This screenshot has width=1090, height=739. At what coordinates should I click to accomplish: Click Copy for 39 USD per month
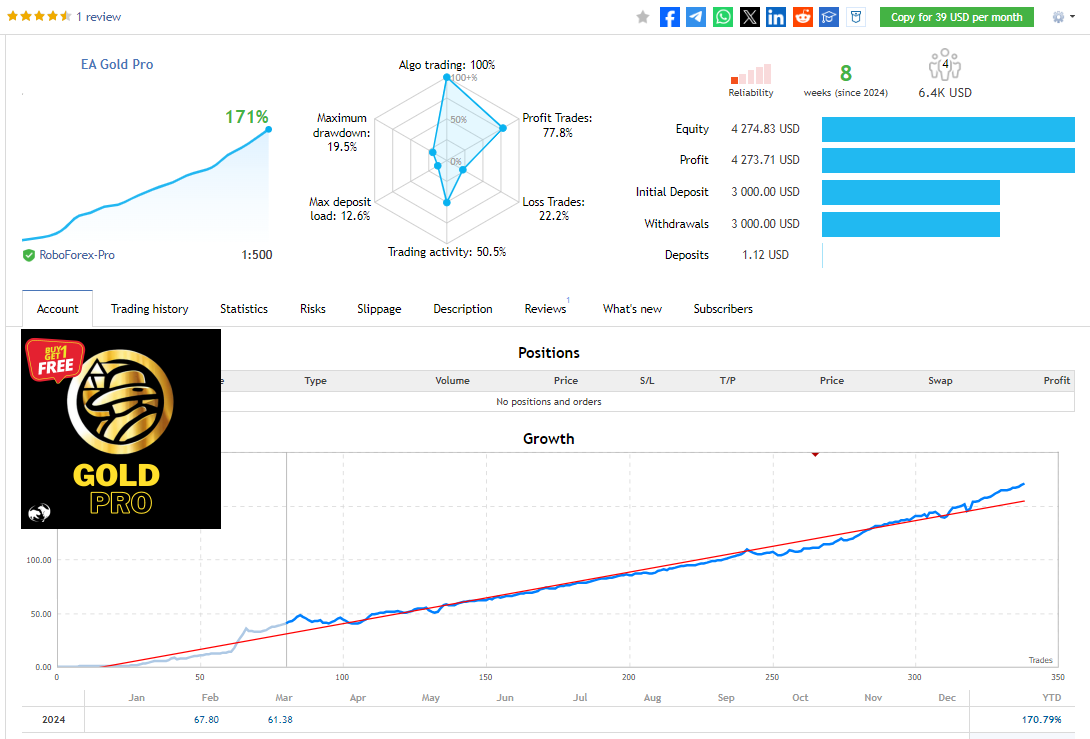[x=956, y=17]
